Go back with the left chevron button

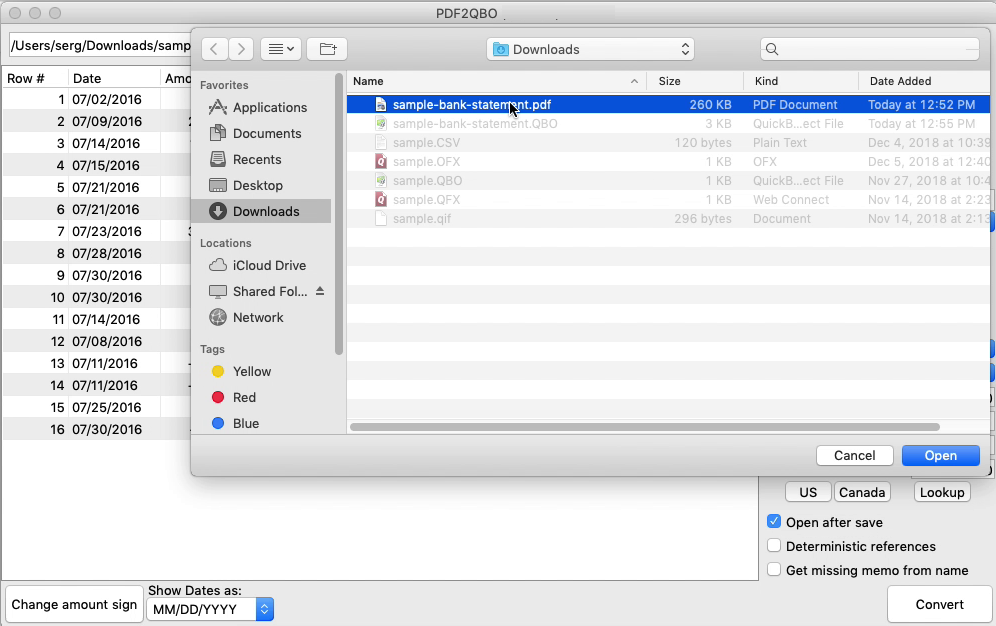tap(215, 49)
